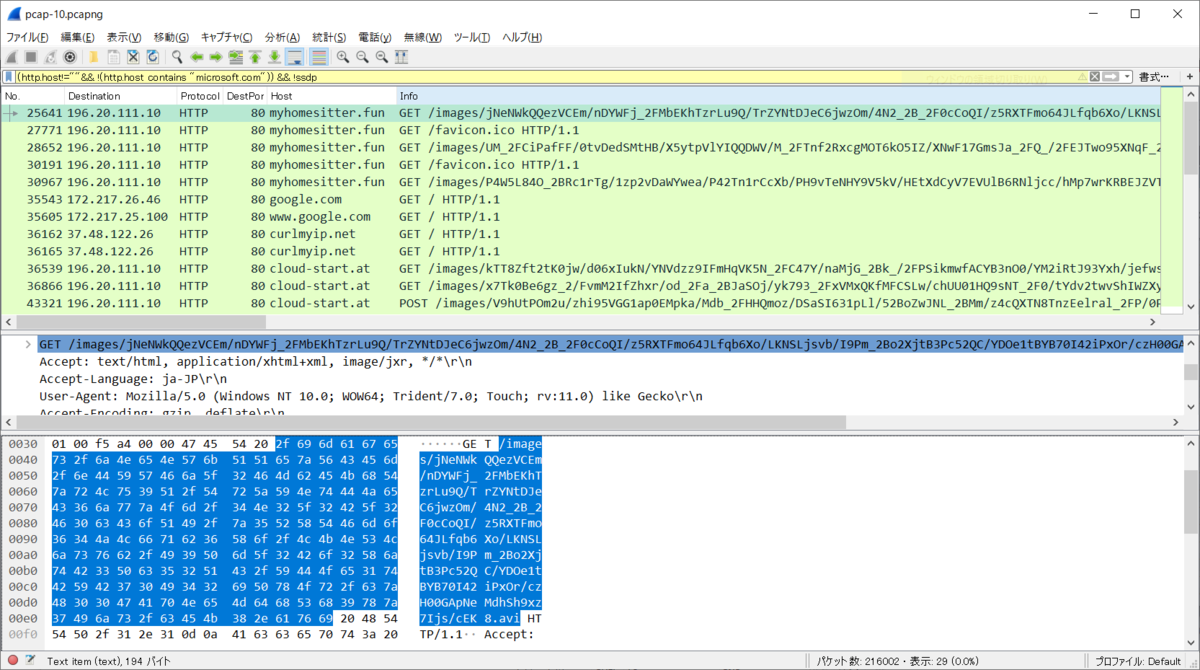Image resolution: width=1200 pixels, height=670 pixels.
Task: Open the キャプチャ(C) menu
Action: (226, 37)
